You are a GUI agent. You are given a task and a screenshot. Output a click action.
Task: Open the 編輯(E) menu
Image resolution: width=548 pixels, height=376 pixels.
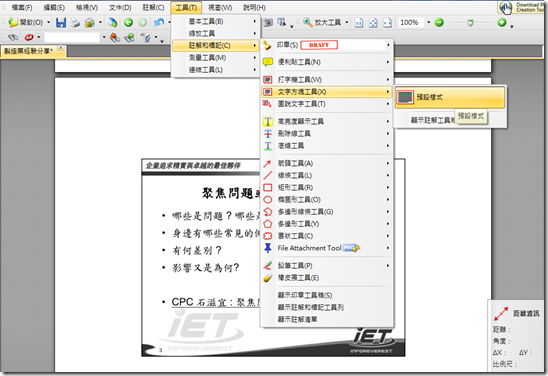54,7
